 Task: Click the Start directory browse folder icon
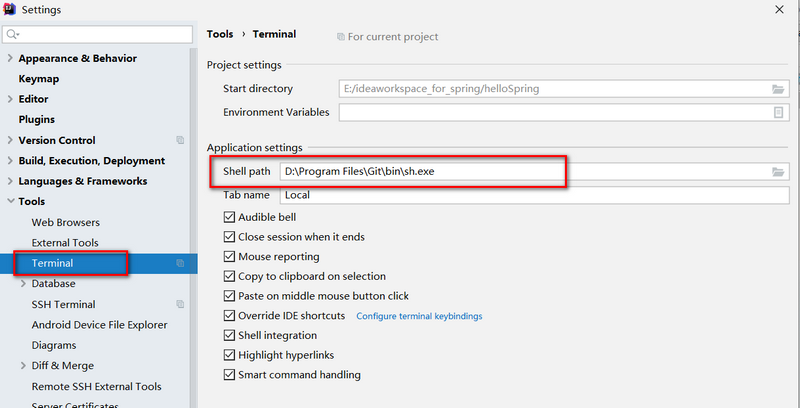[778, 89]
